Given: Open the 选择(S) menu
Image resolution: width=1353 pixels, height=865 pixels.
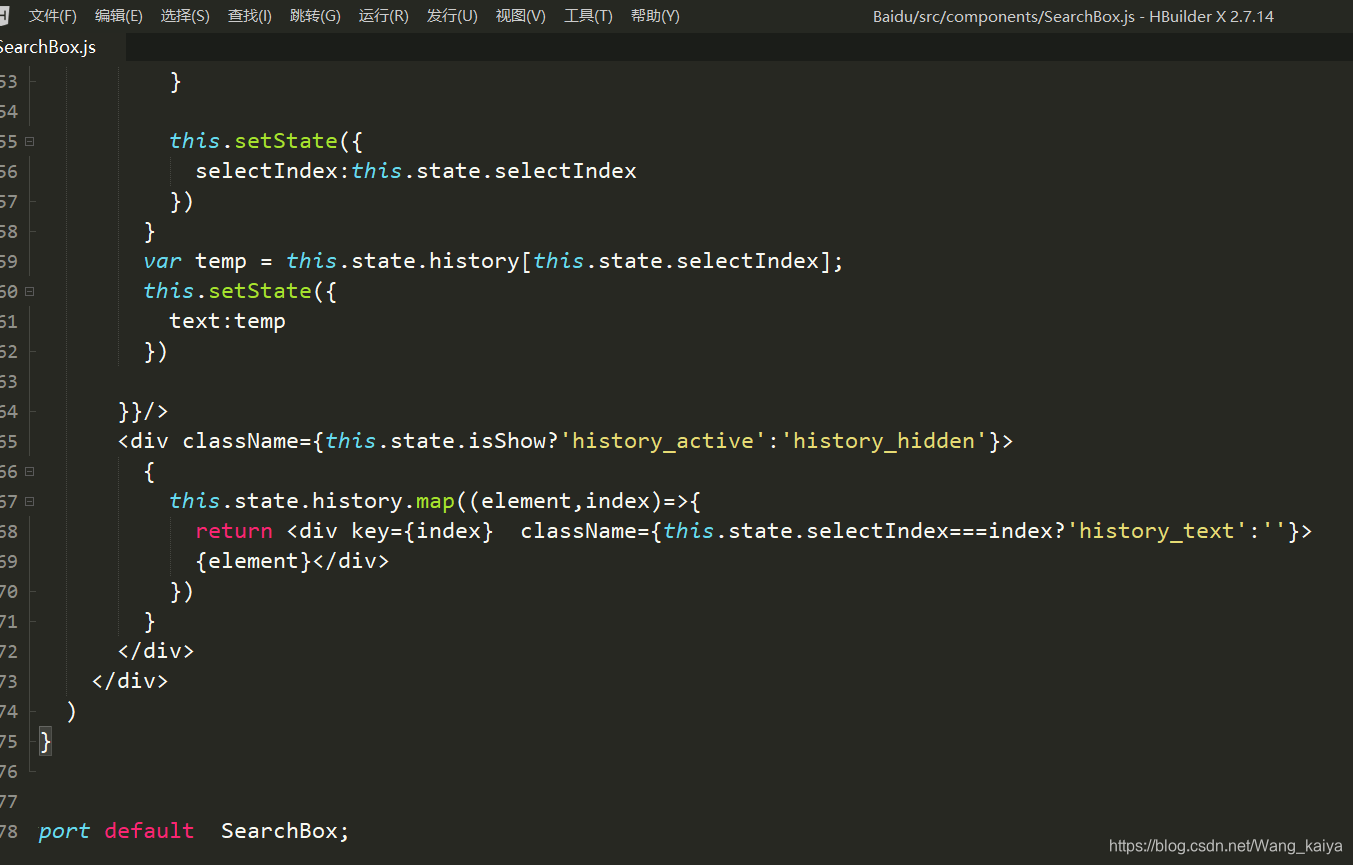Looking at the screenshot, I should point(185,16).
